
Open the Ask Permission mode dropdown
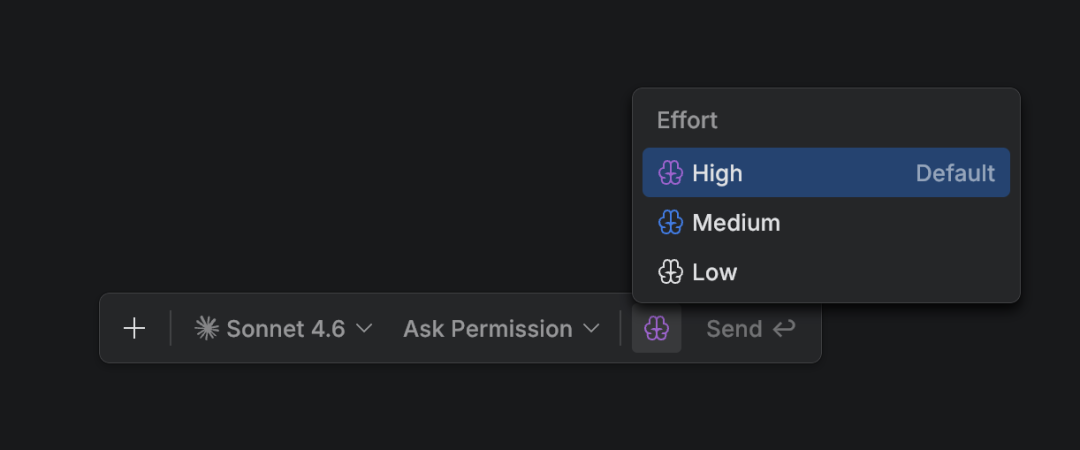pyautogui.click(x=488, y=328)
